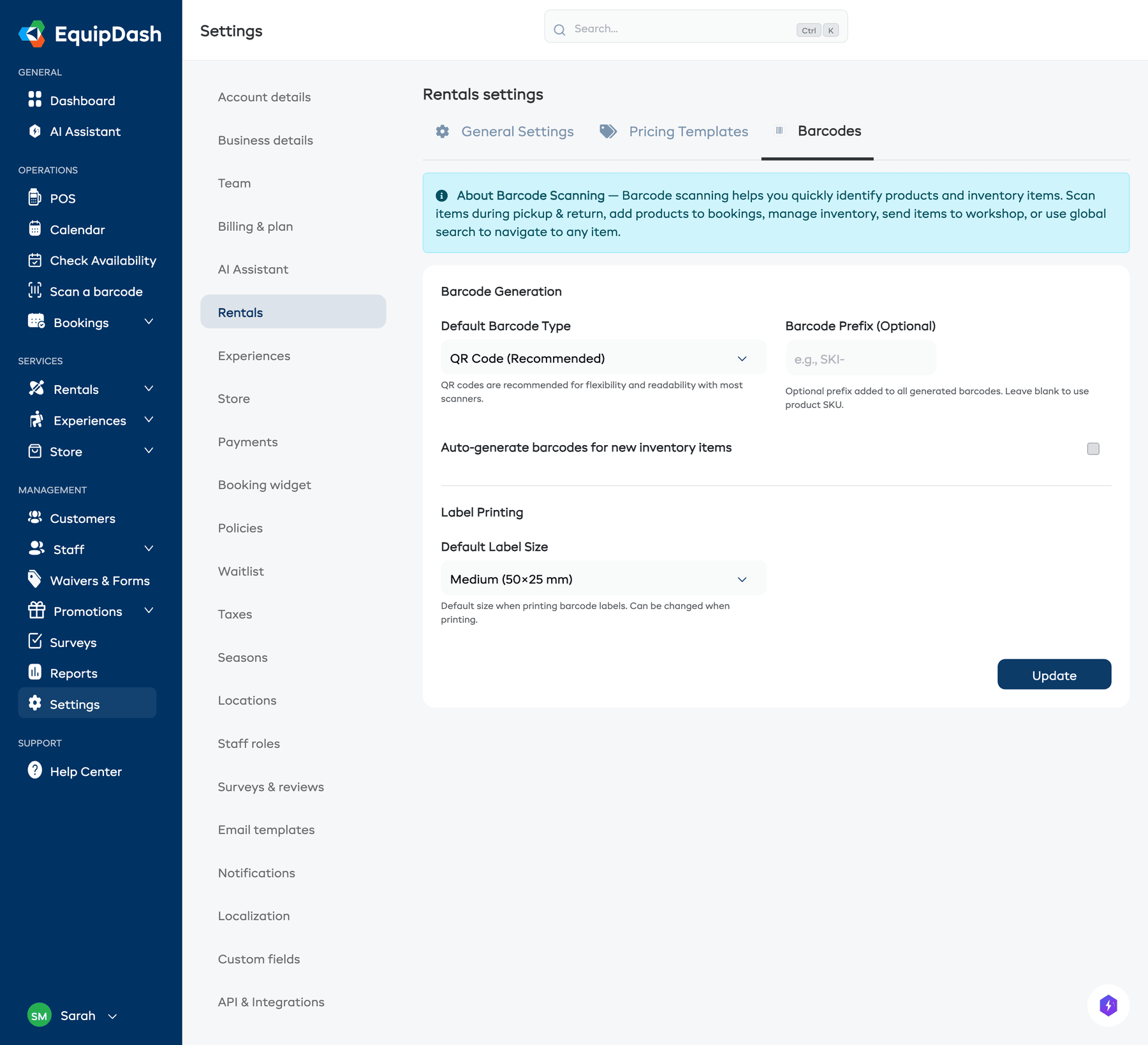Click the purple lightning bolt widget

(x=1108, y=1005)
